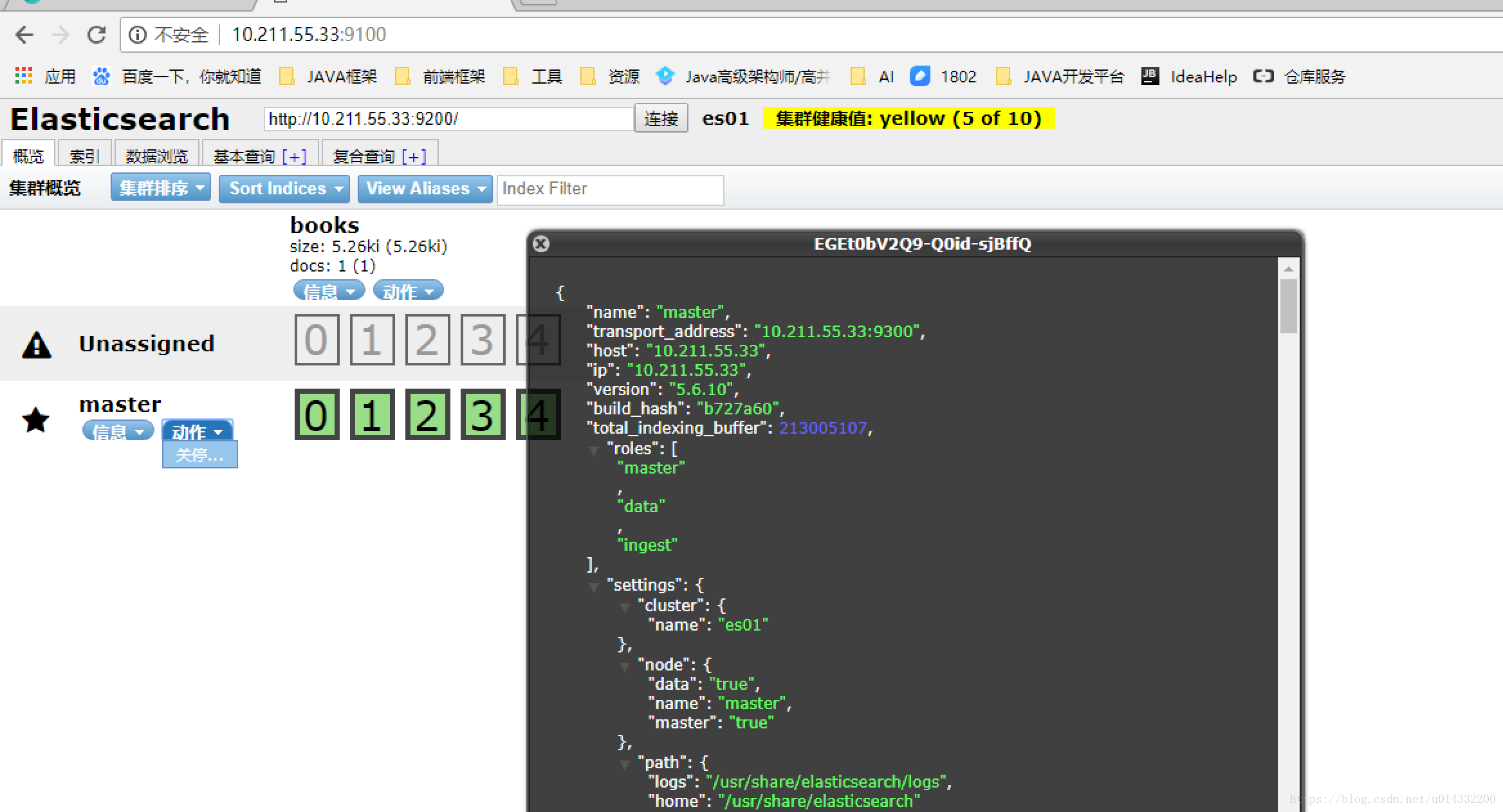Open the 前端框架 bookmark folder
The width and height of the screenshot is (1503, 812).
tap(440, 77)
